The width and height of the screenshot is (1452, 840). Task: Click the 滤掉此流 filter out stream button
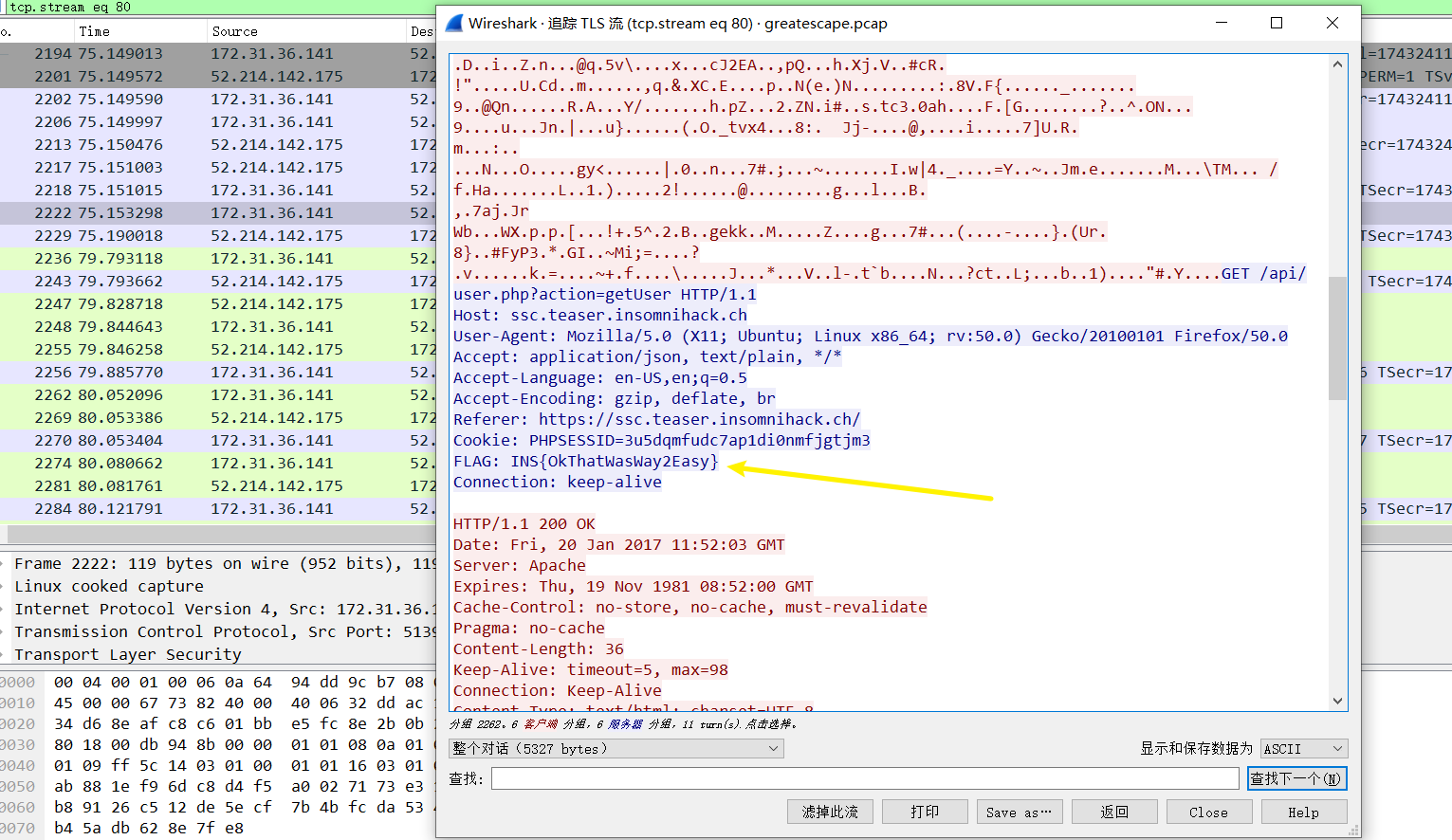[x=830, y=812]
